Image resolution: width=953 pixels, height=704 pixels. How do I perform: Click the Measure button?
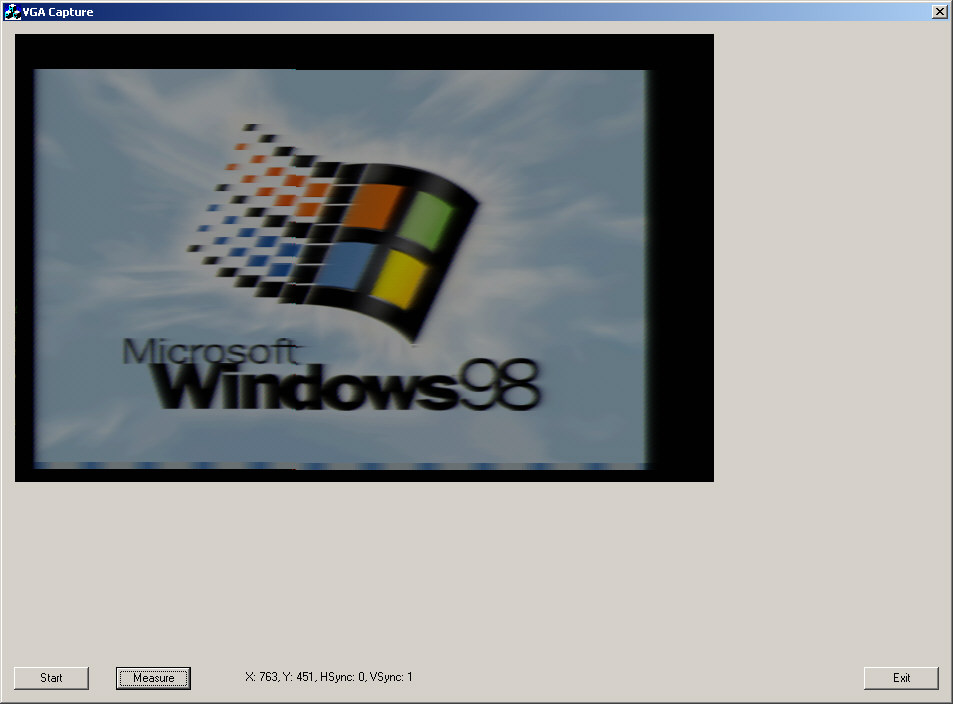pyautogui.click(x=153, y=678)
